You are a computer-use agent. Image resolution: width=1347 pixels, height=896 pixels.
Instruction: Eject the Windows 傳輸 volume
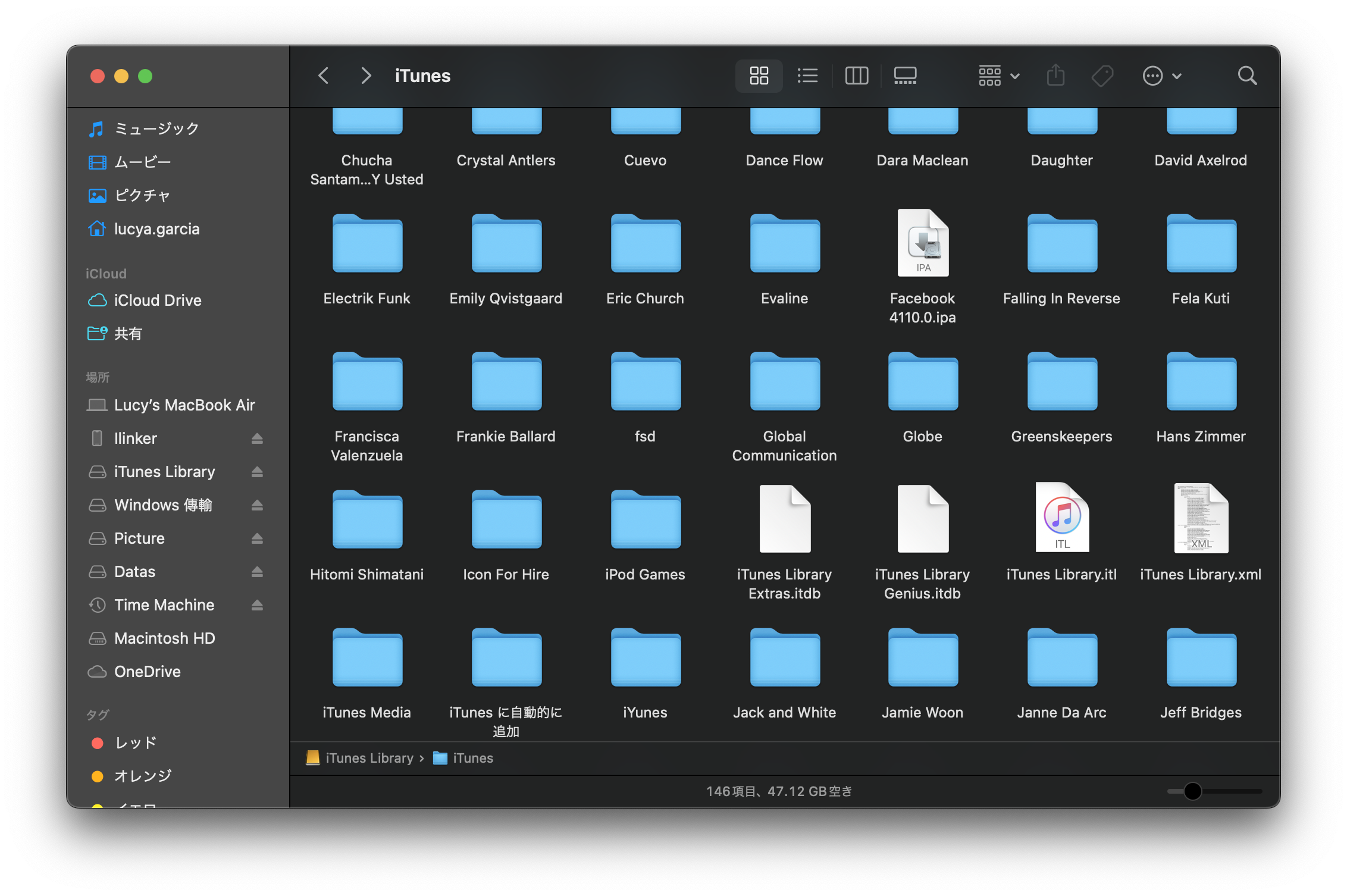(257, 505)
